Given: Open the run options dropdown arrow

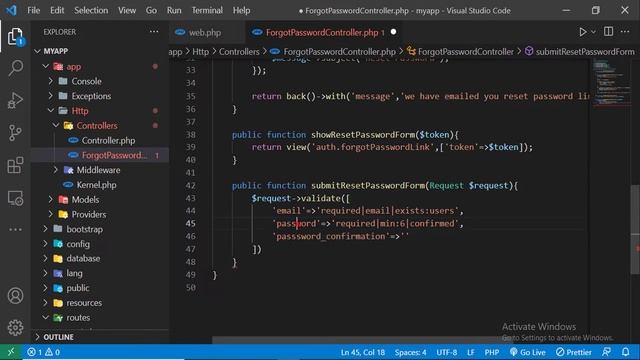Looking at the screenshot, I should [x=593, y=32].
